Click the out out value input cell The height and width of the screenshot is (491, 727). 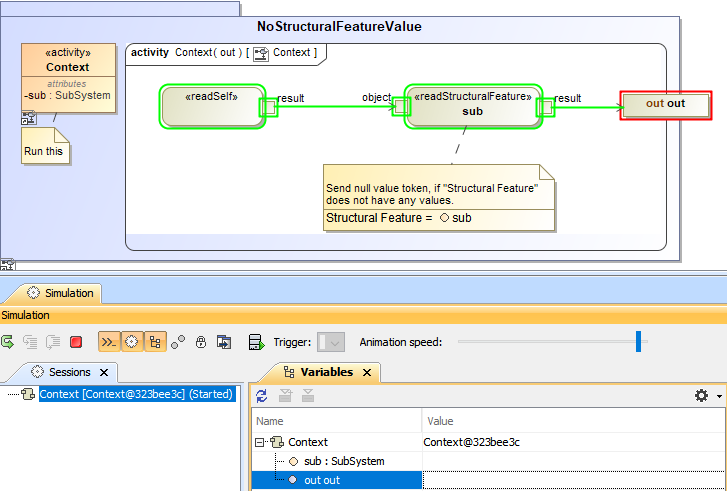[x=574, y=480]
